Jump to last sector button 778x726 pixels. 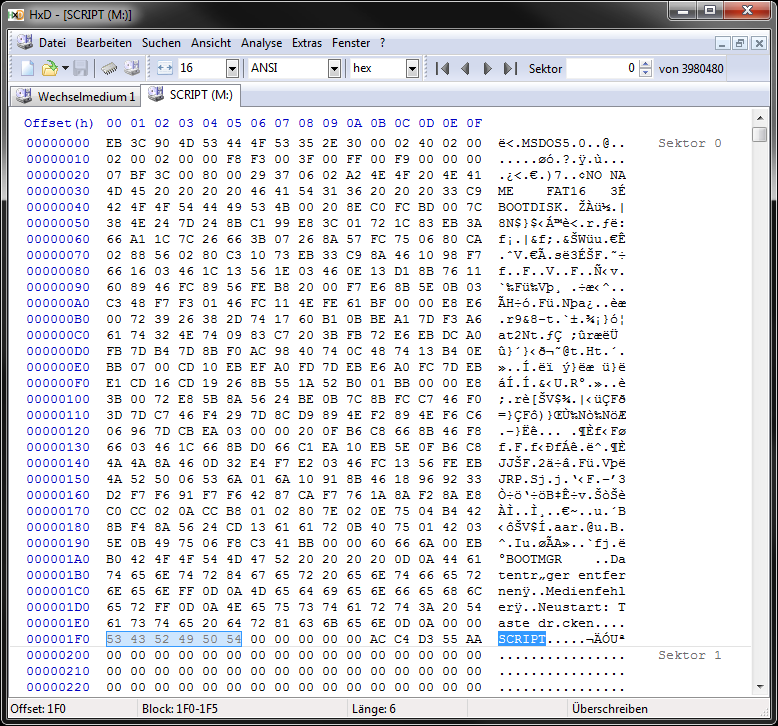pyautogui.click(x=510, y=68)
